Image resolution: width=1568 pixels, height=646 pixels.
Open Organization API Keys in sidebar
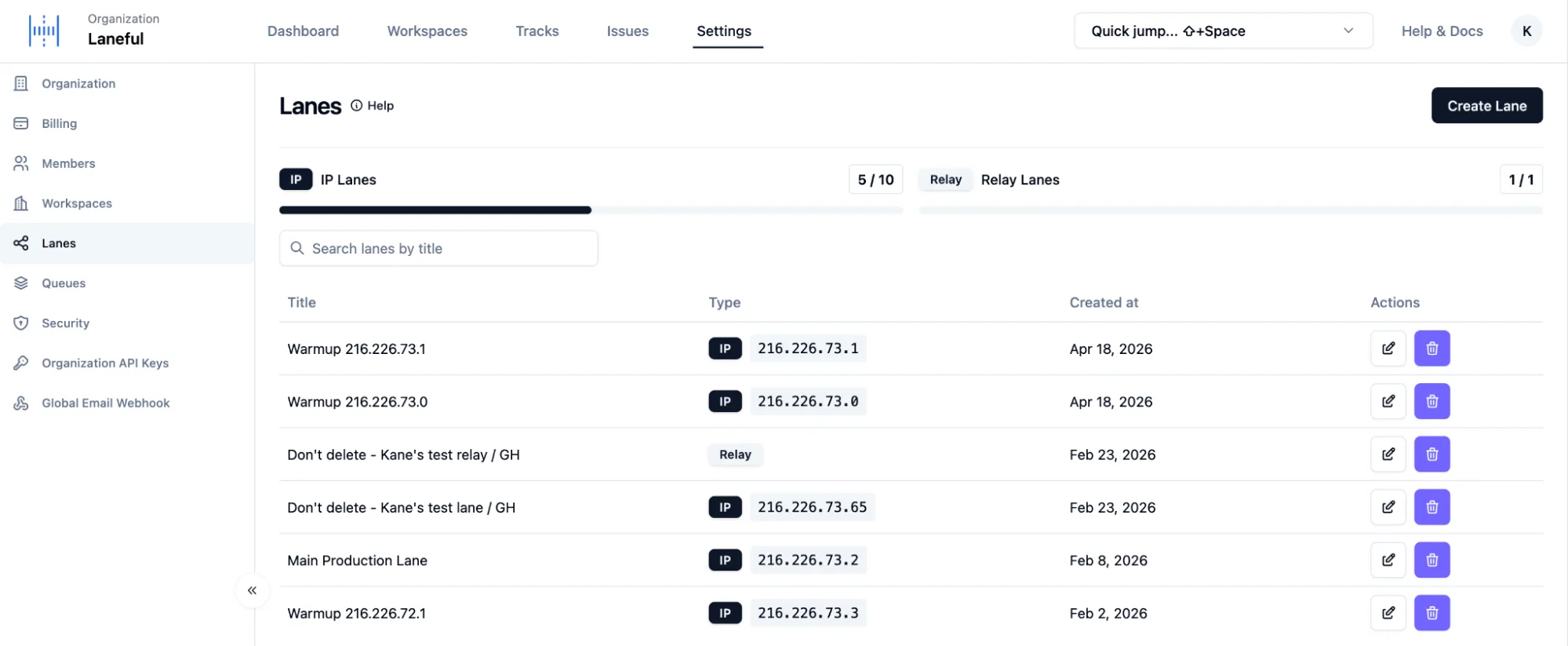click(127, 363)
